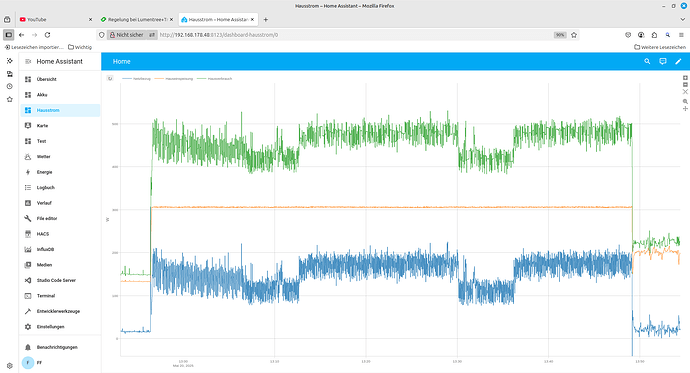Click the Einstellungen gear icon

(28, 327)
